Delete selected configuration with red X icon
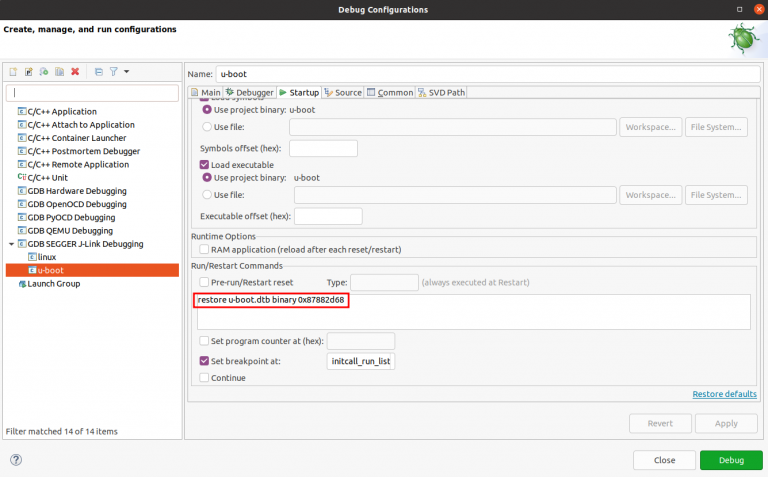Viewport: 768px width, 477px height. pyautogui.click(x=75, y=72)
